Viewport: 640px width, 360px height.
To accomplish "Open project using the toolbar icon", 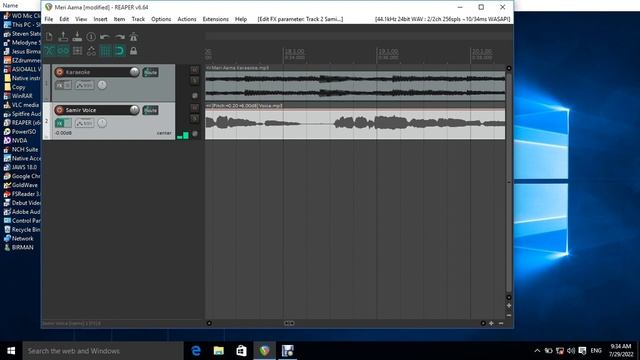I will pos(63,37).
